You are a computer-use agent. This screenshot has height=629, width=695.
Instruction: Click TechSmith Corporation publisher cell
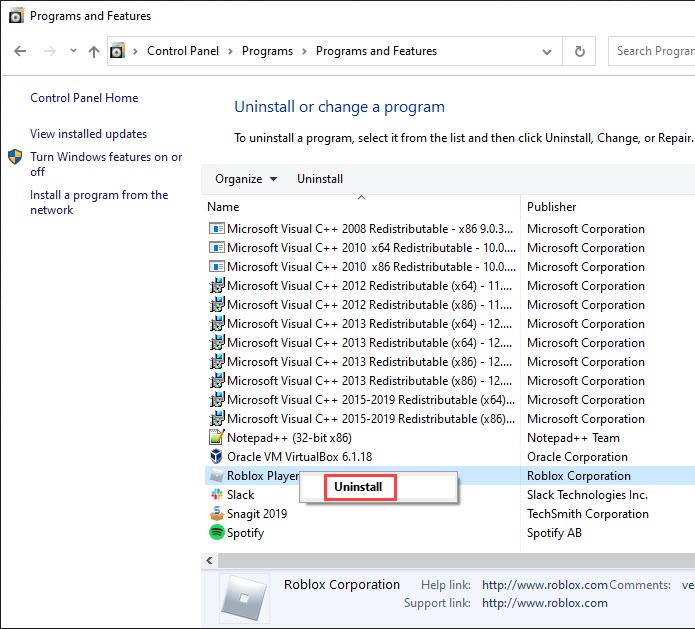(588, 514)
